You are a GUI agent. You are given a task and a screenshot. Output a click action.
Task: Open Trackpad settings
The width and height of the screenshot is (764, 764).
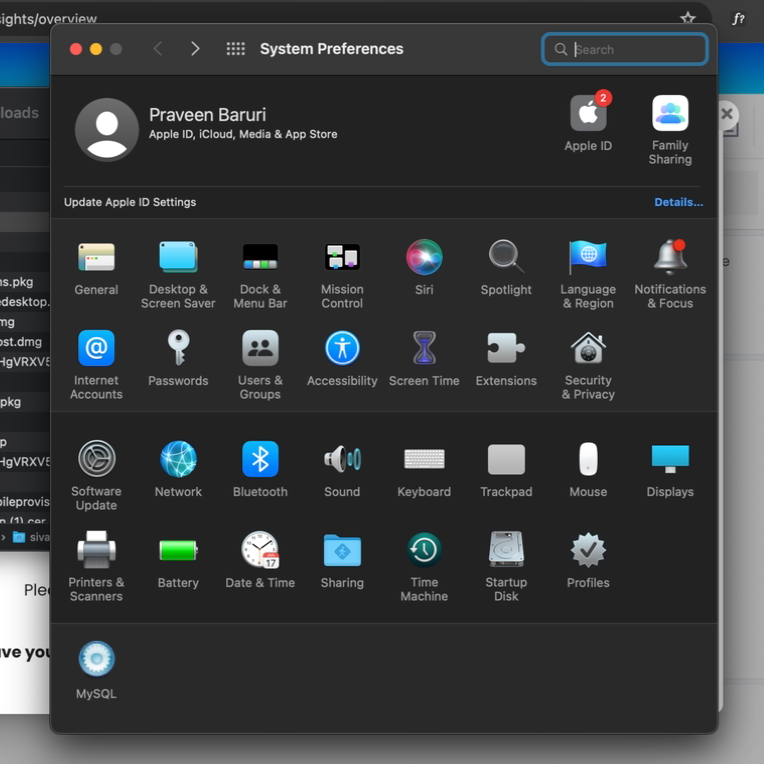506,469
